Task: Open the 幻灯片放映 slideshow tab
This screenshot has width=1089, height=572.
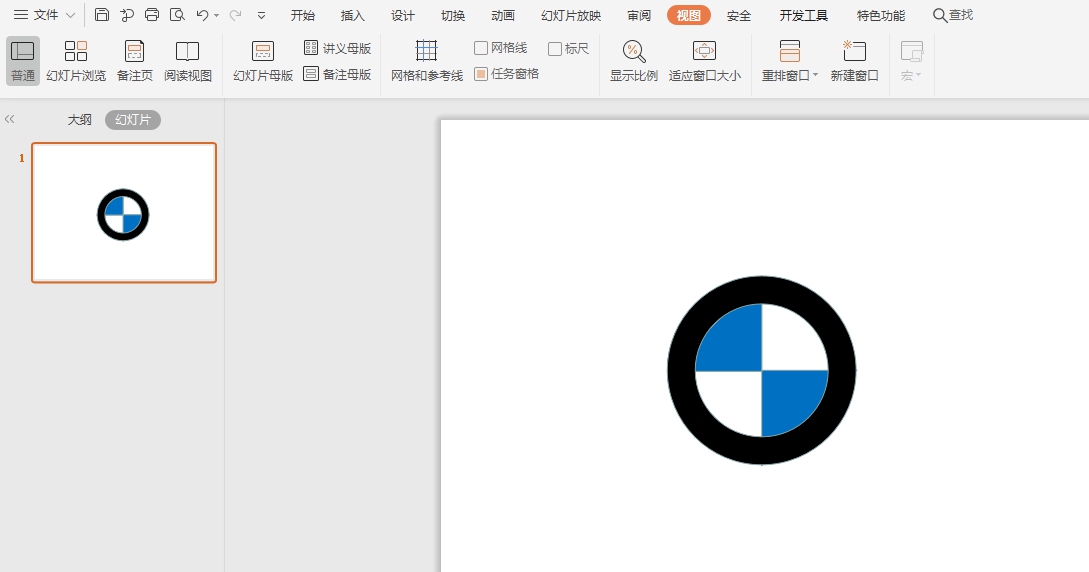Action: click(571, 15)
